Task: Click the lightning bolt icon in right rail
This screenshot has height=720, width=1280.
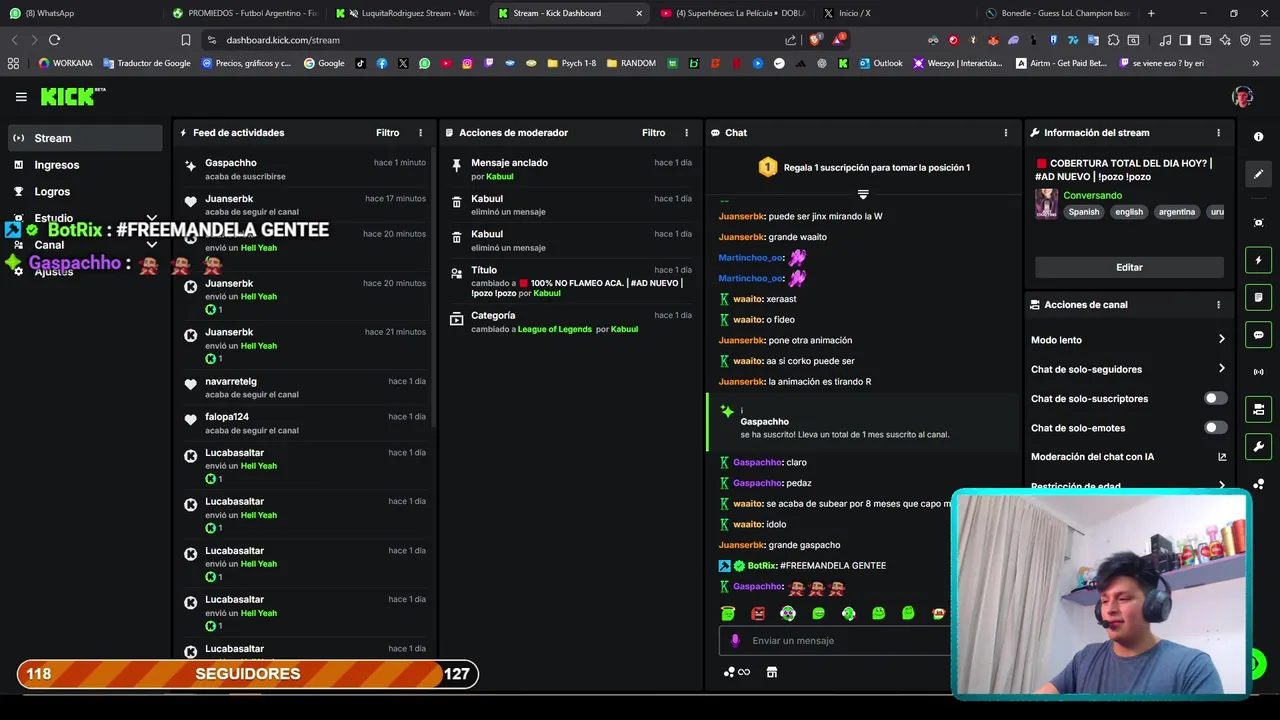Action: [x=1258, y=260]
